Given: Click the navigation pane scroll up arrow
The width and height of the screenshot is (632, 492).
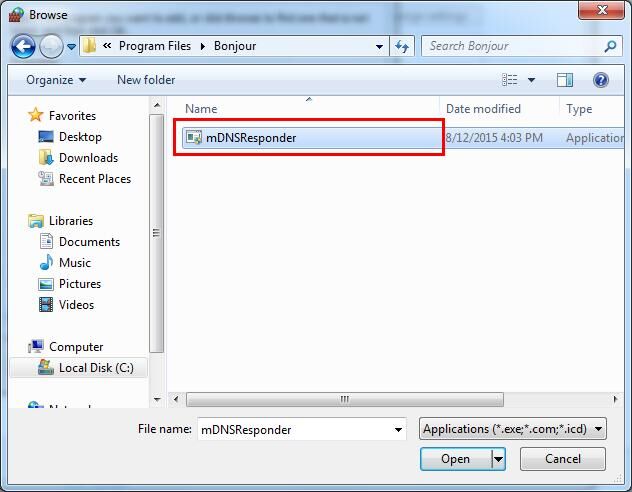Looking at the screenshot, I should pyautogui.click(x=157, y=106).
